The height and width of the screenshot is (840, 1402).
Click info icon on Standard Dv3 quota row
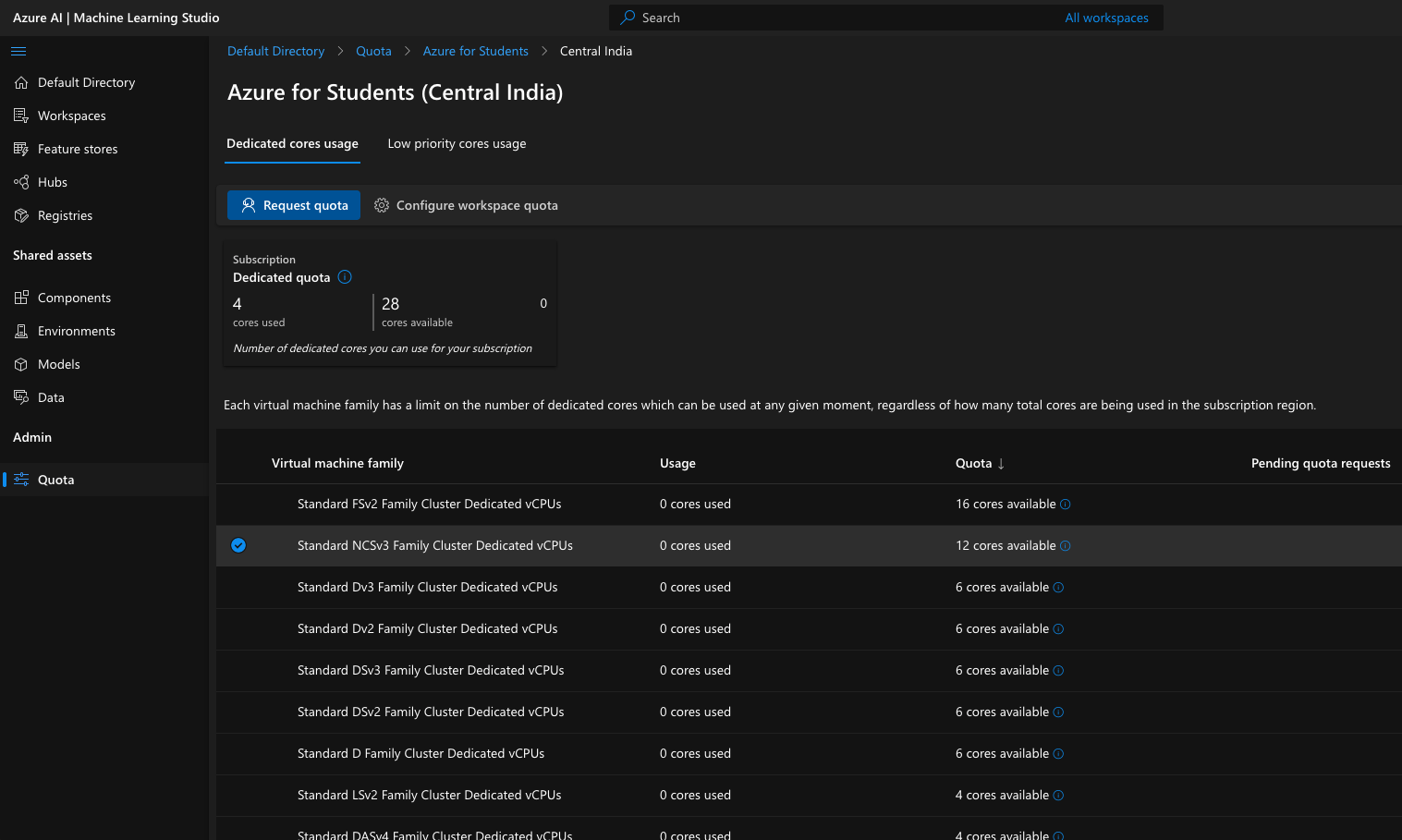point(1058,588)
